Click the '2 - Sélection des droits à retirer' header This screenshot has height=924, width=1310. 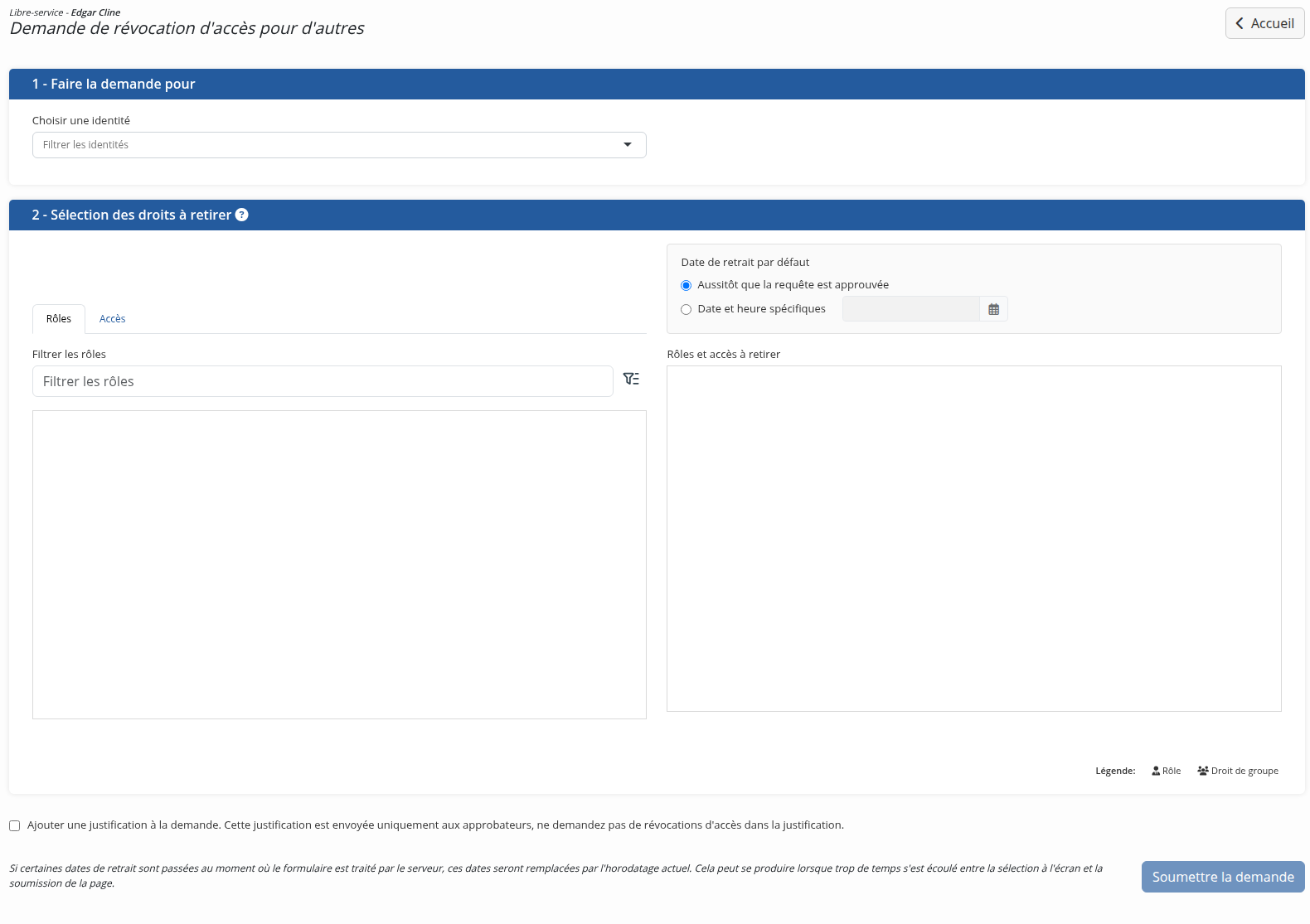[x=657, y=215]
